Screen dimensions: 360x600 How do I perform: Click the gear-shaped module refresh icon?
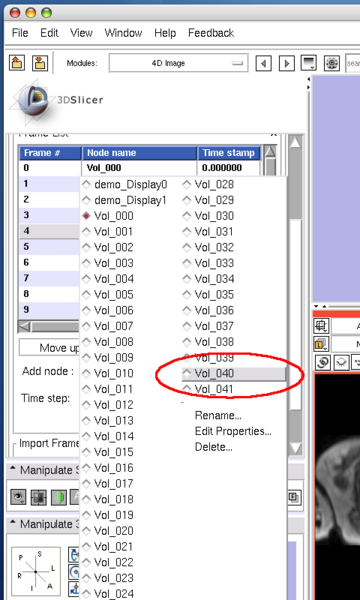(x=332, y=63)
